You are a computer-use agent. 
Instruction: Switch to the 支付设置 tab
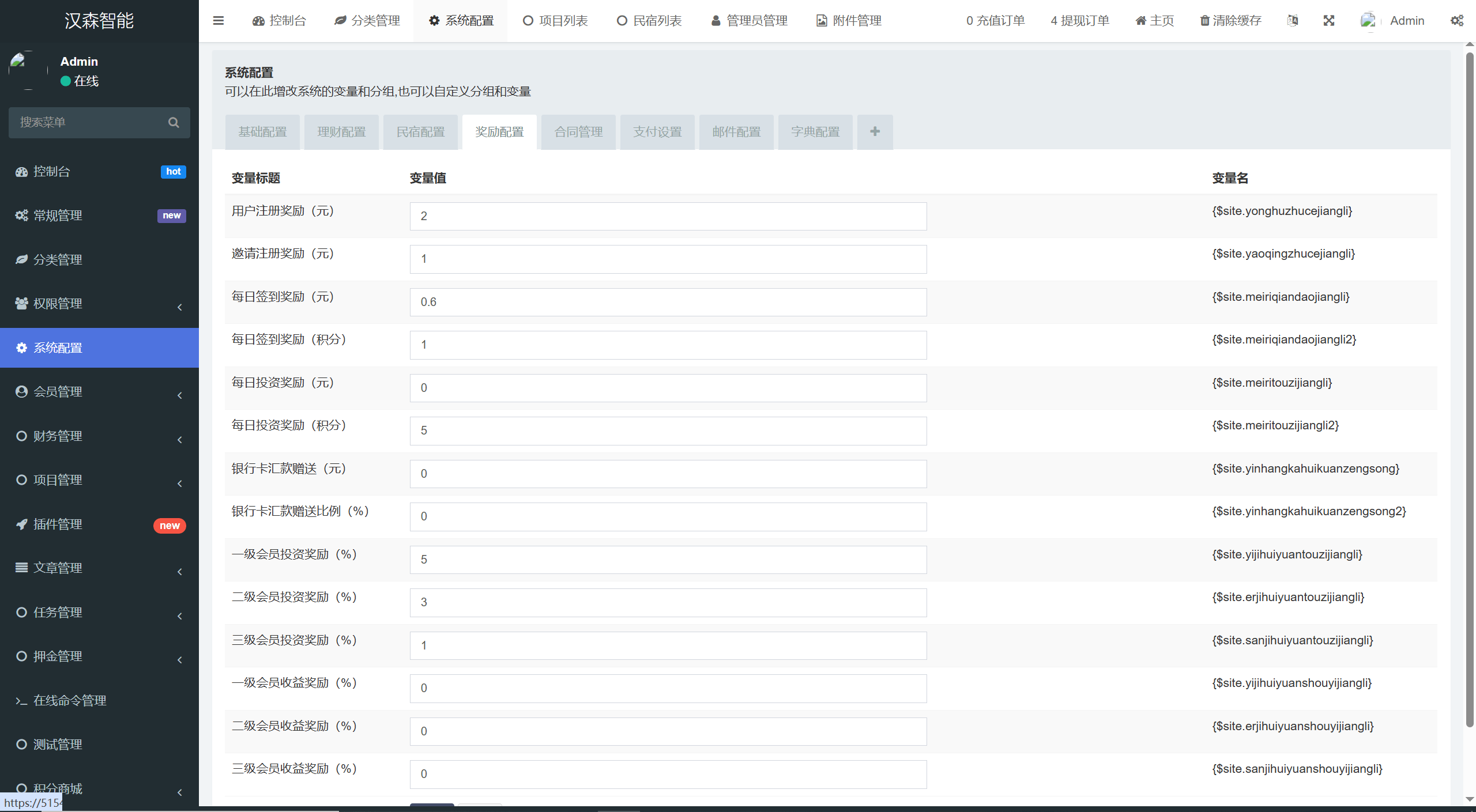(x=657, y=132)
